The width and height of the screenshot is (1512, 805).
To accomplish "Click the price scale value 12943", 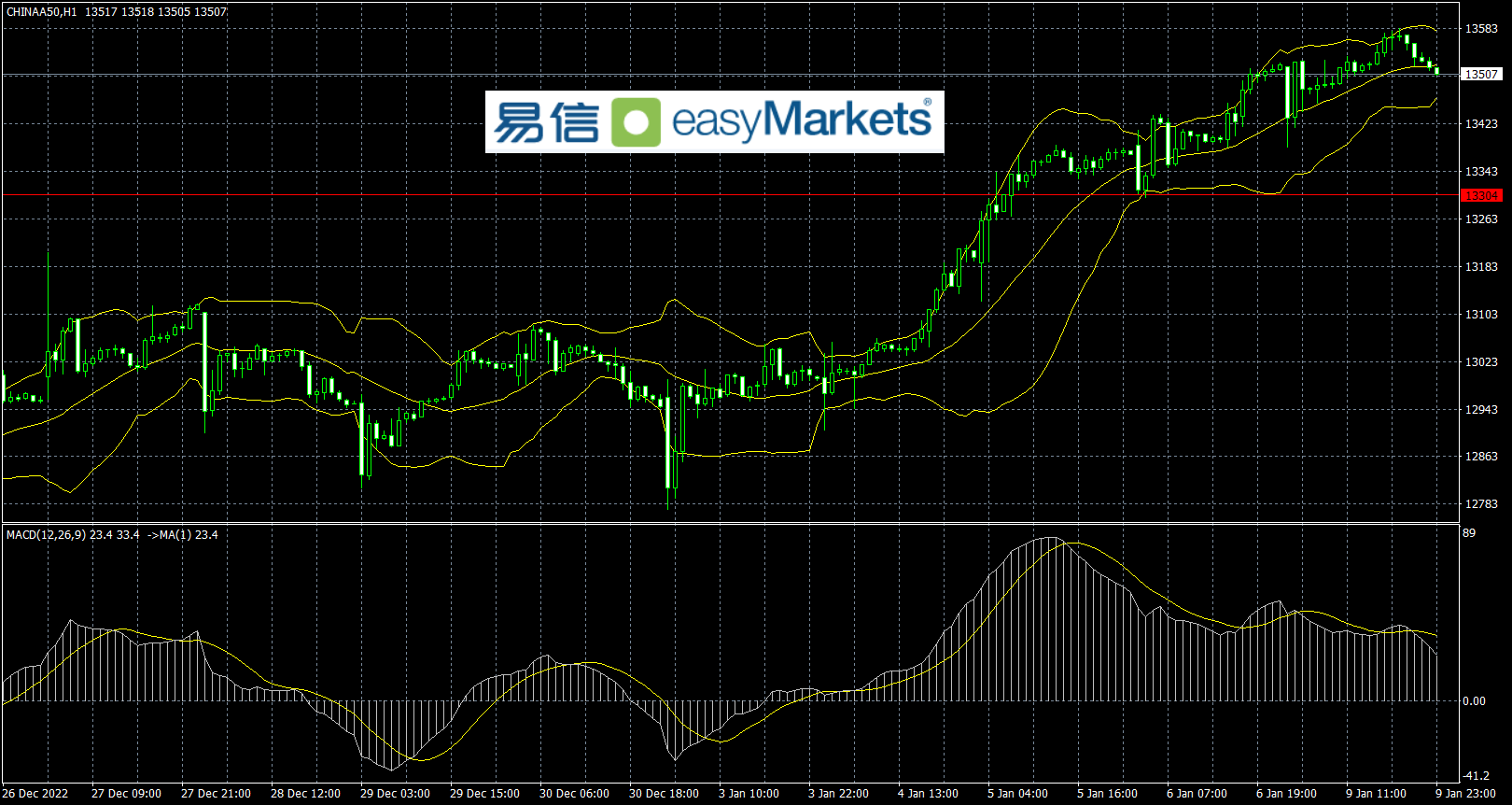I will click(x=1481, y=410).
